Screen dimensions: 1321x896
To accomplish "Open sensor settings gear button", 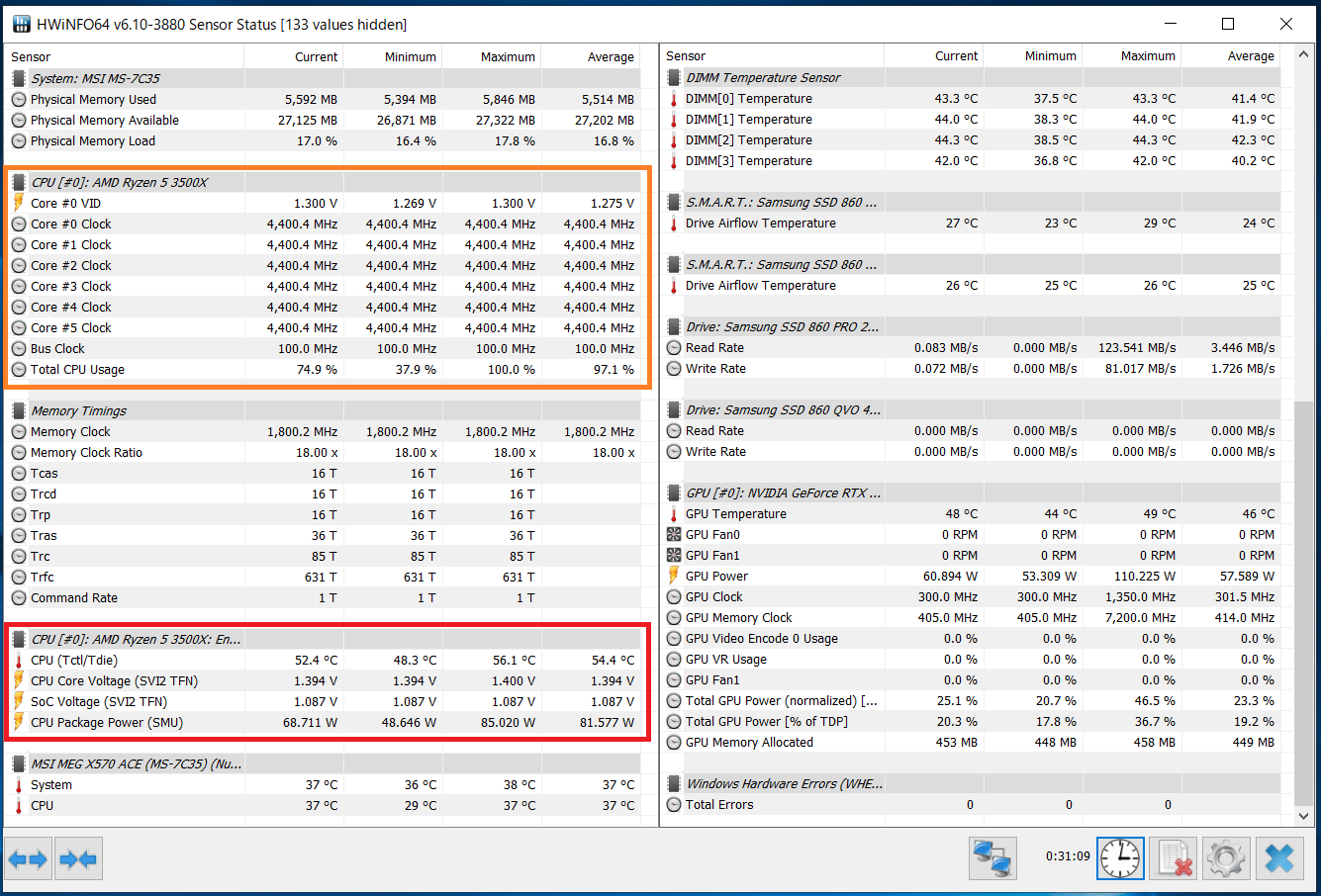I will 1226,857.
